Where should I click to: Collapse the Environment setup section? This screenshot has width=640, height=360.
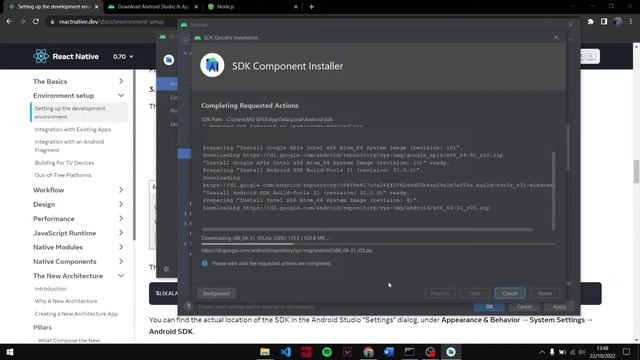[x=121, y=95]
